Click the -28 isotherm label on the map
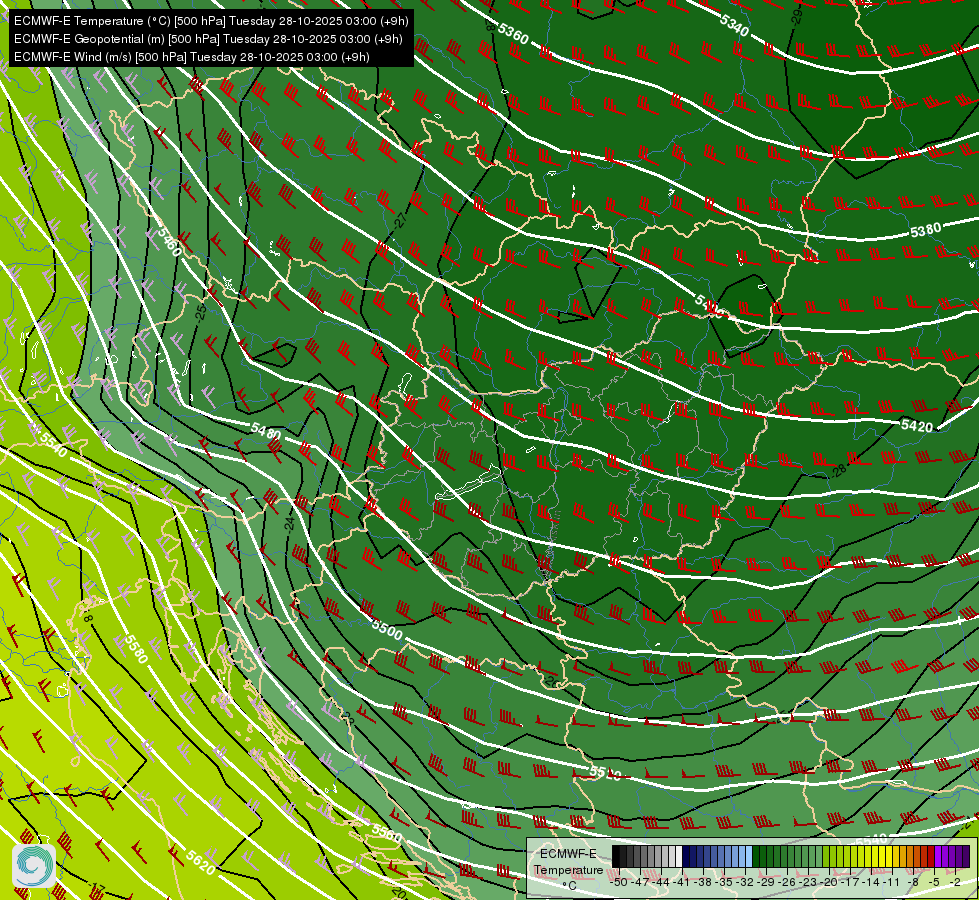The height and width of the screenshot is (900, 979). pos(839,470)
